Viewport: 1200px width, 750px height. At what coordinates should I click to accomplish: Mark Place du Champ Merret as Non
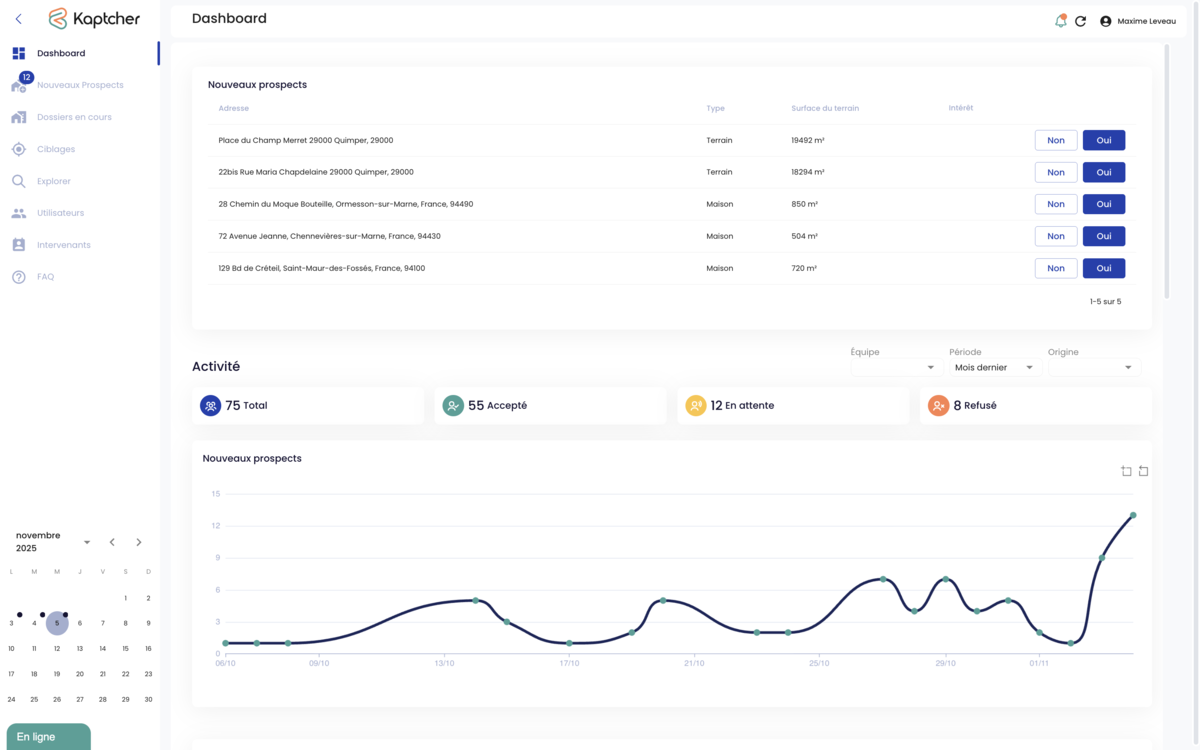coord(1055,140)
